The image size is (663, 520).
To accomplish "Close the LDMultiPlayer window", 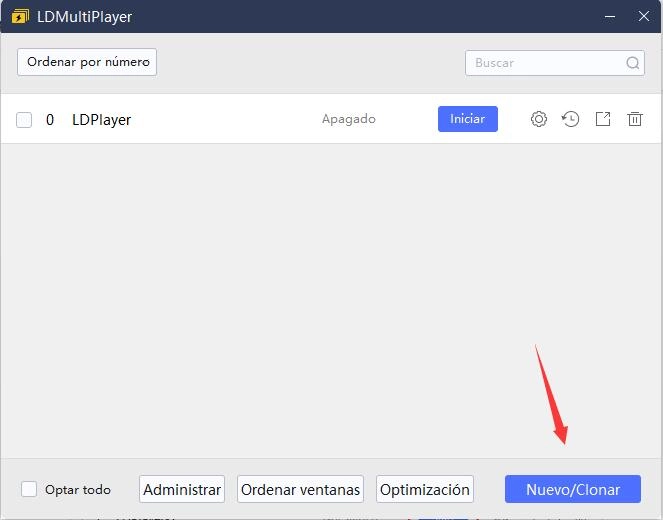I will pyautogui.click(x=644, y=16).
